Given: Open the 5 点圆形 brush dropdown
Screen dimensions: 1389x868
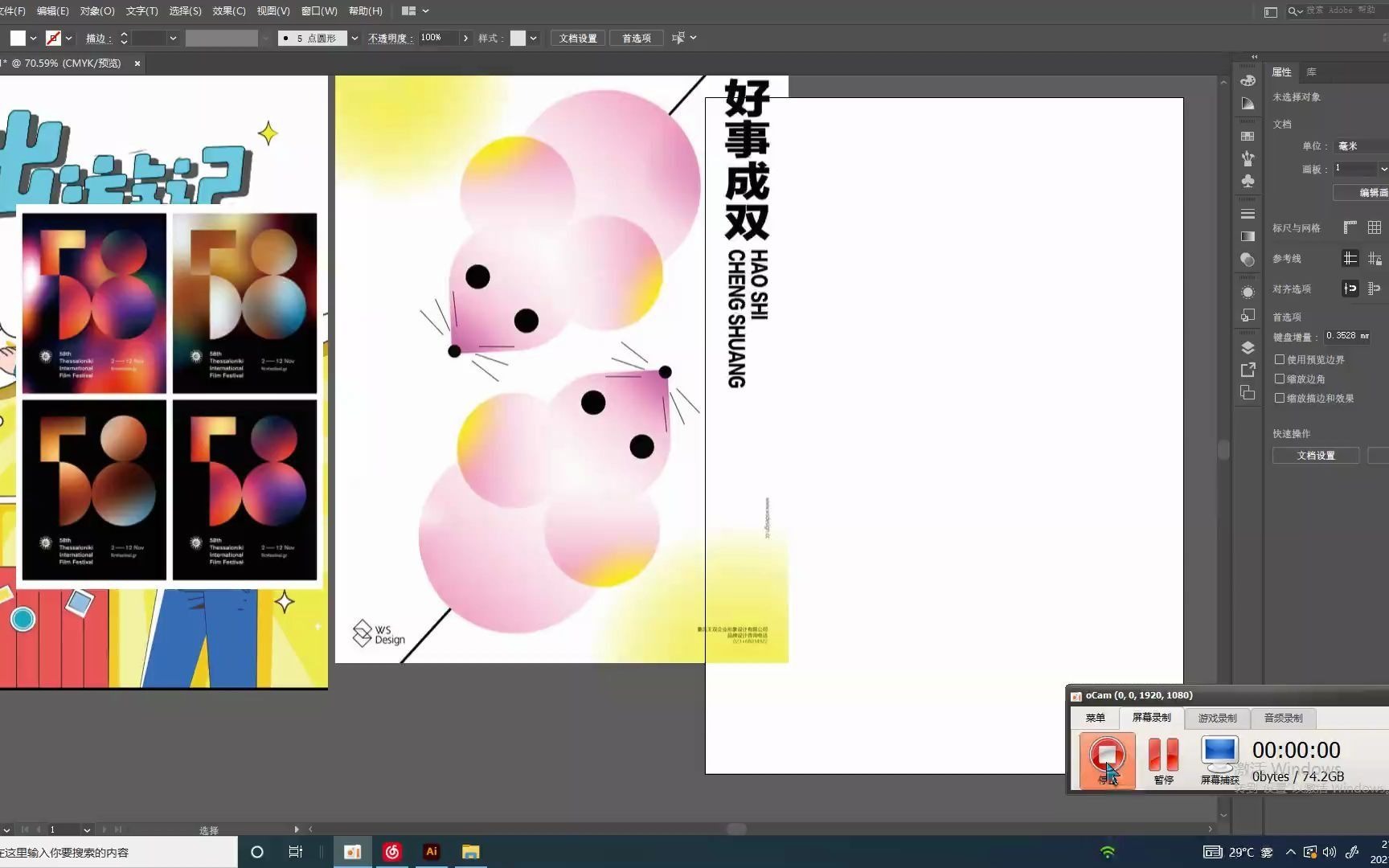Looking at the screenshot, I should (354, 39).
